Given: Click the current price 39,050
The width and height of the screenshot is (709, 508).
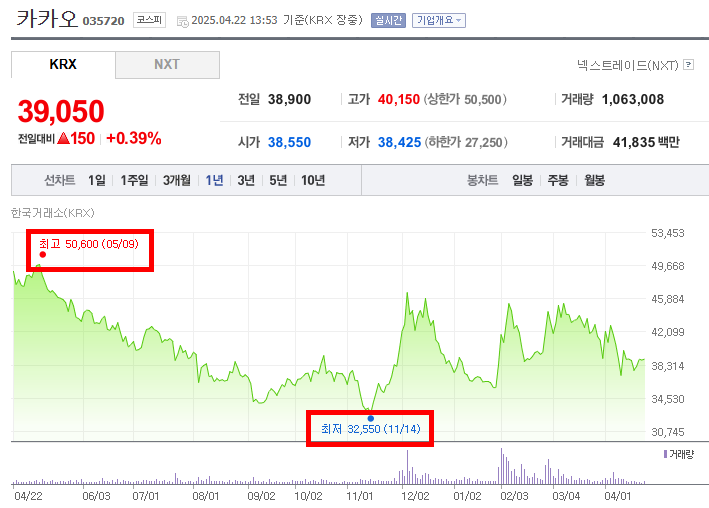Looking at the screenshot, I should pyautogui.click(x=61, y=111).
